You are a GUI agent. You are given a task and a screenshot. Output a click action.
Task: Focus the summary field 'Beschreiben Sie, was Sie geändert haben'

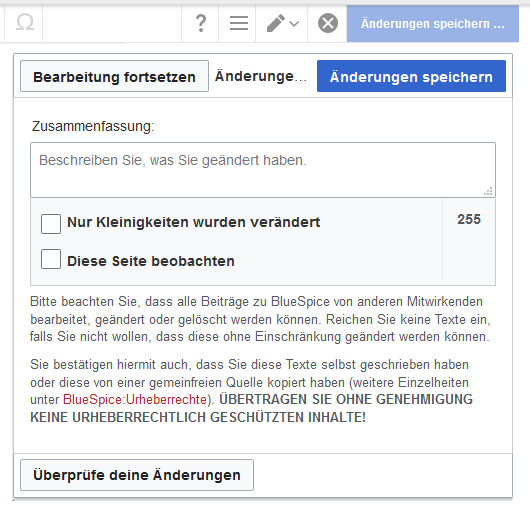(263, 170)
